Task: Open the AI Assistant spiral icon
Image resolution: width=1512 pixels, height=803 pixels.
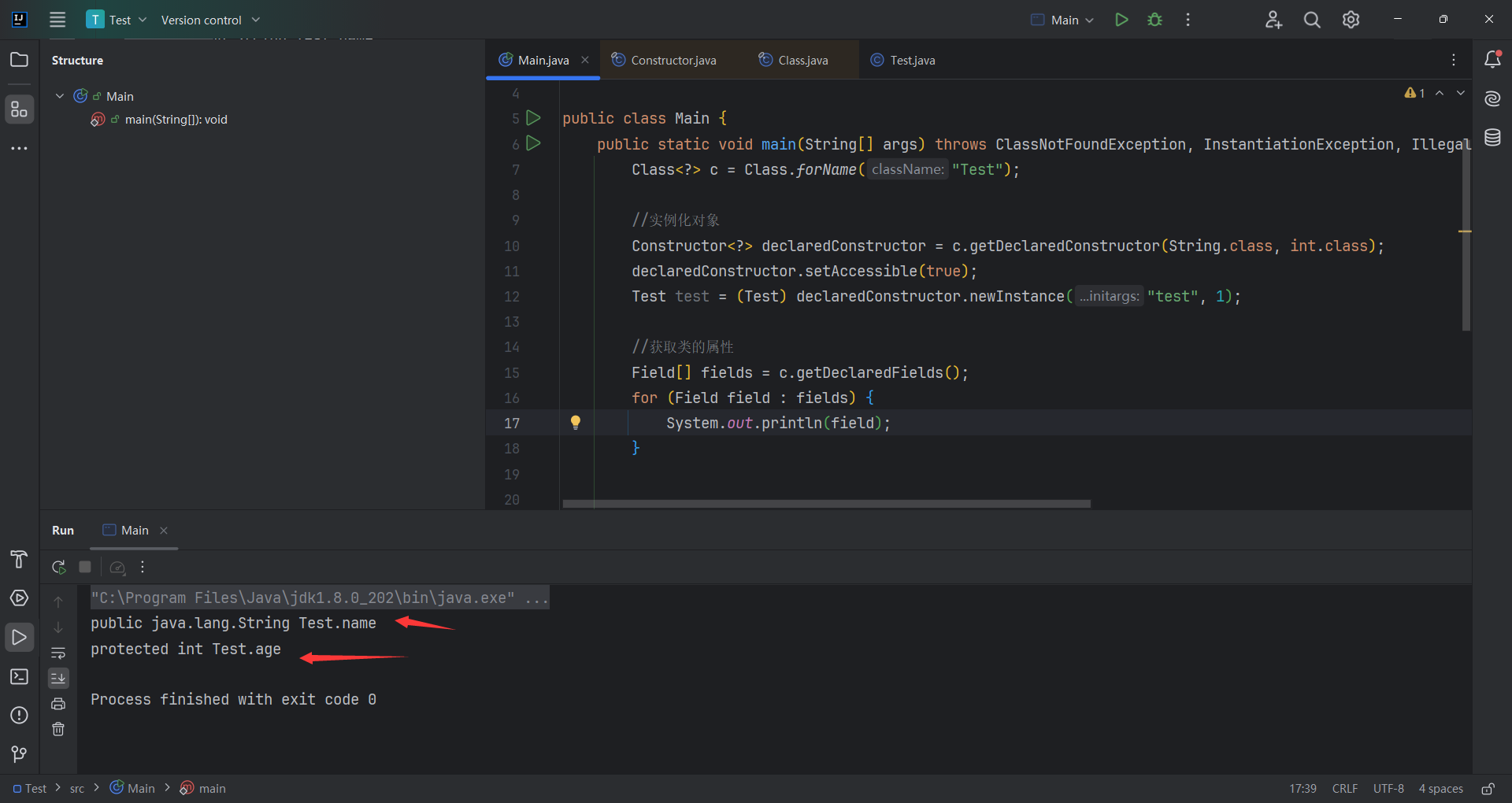Action: [1492, 98]
